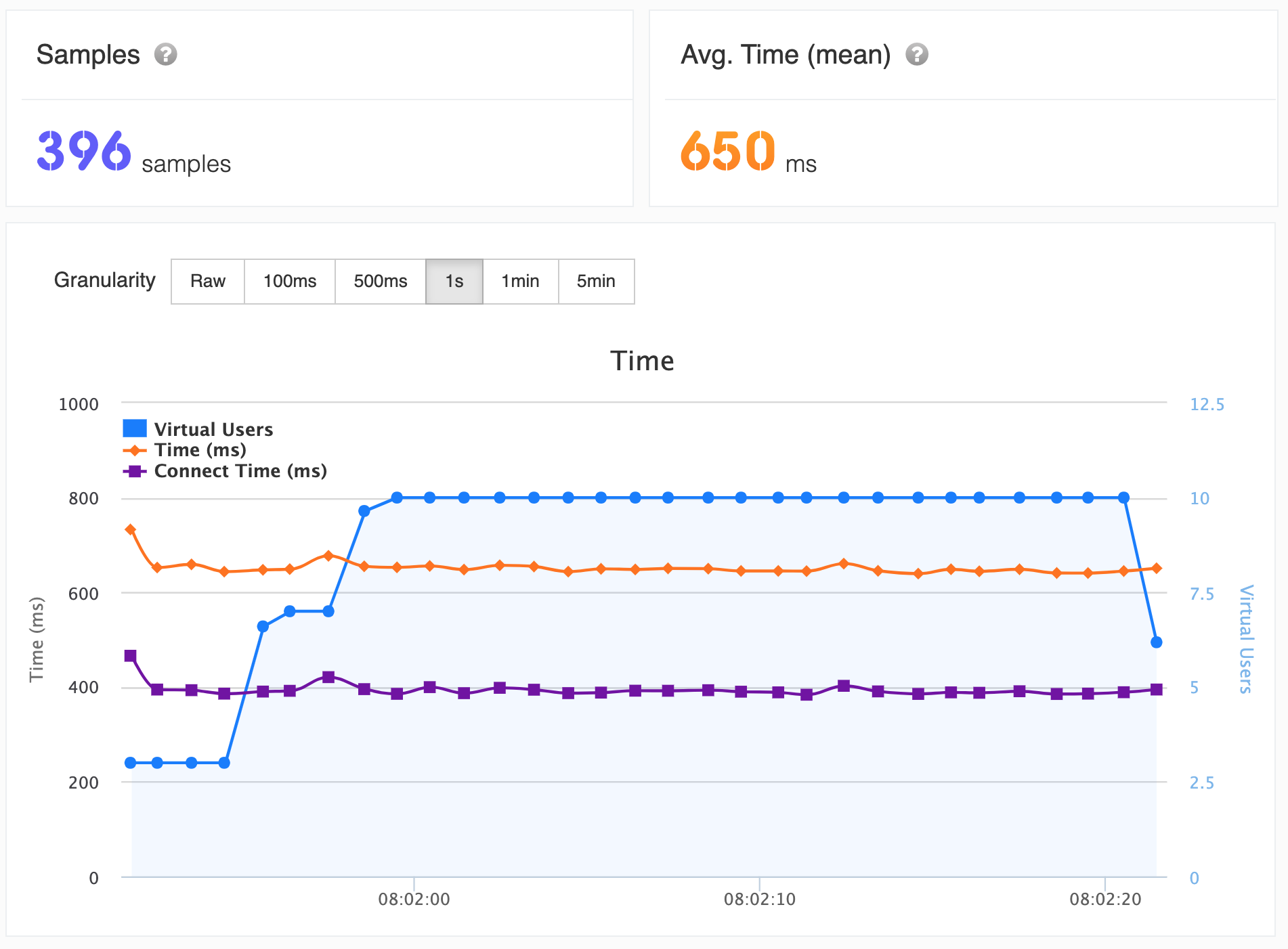Click the blue Virtual Users legend swatch
Screen dimensions: 1288x949
[135, 428]
